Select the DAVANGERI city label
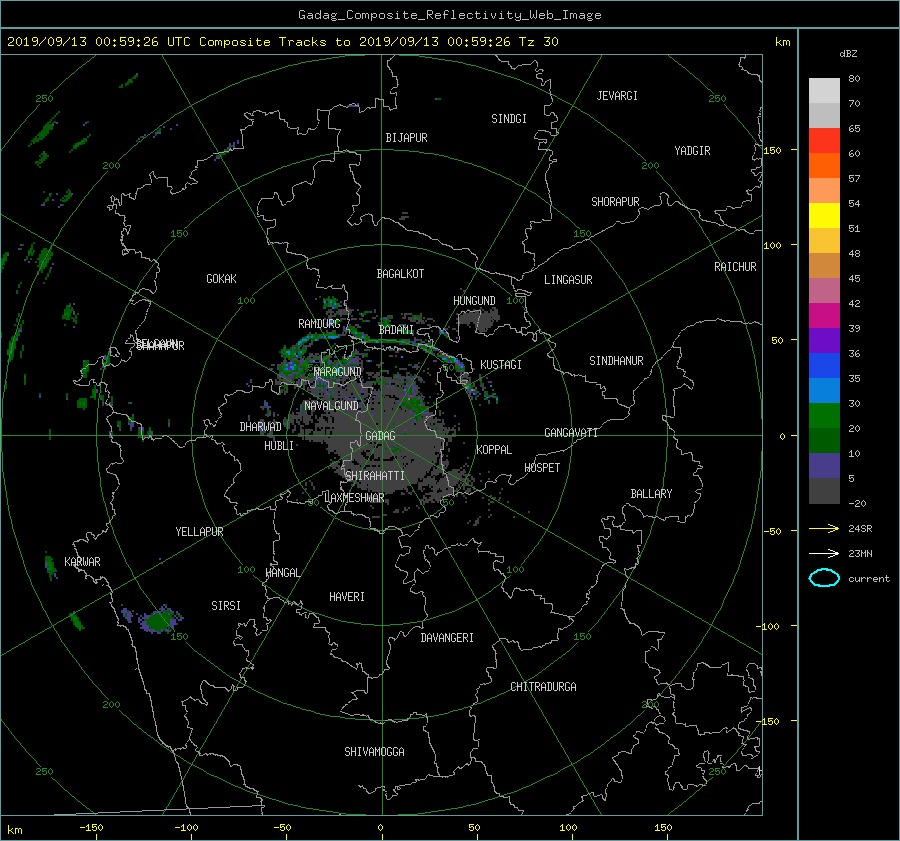The width and height of the screenshot is (900, 841). pyautogui.click(x=447, y=638)
